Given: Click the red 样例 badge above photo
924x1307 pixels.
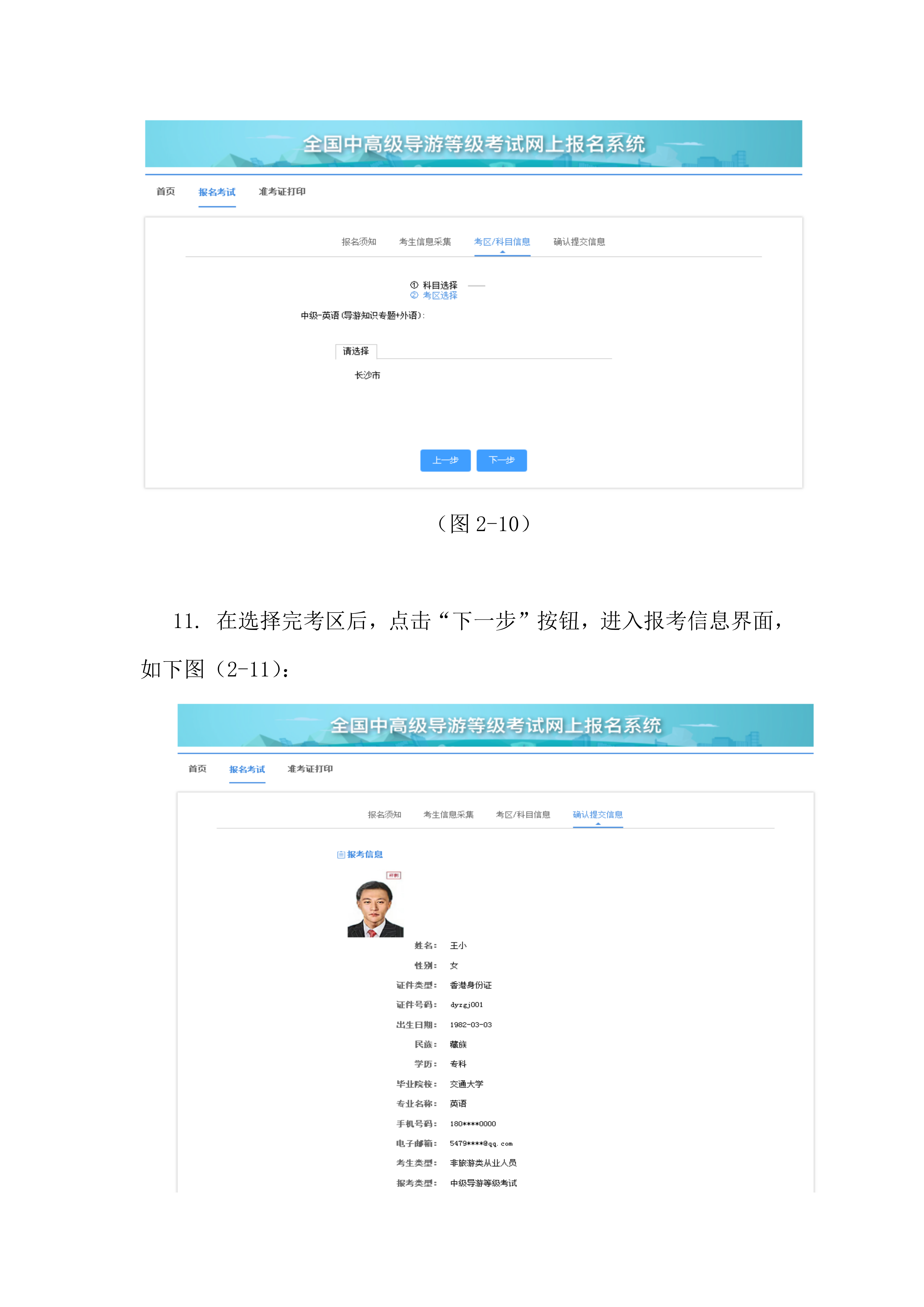Looking at the screenshot, I should [x=393, y=876].
